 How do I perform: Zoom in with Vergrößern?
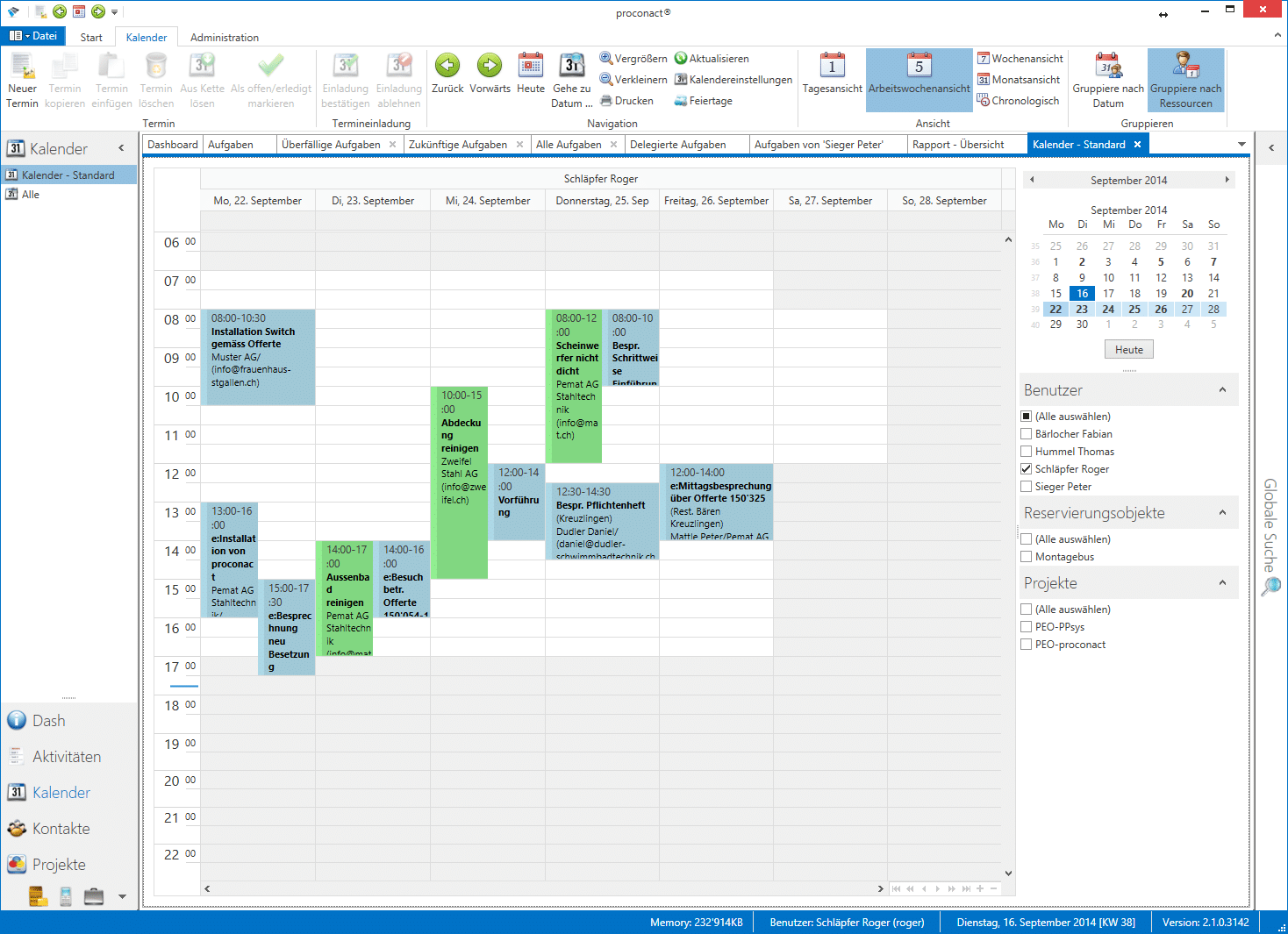(633, 59)
